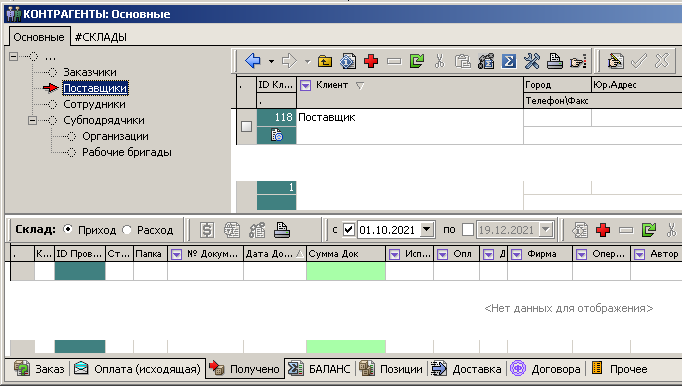Collapse the root tree node
The image size is (682, 386).
13,56
